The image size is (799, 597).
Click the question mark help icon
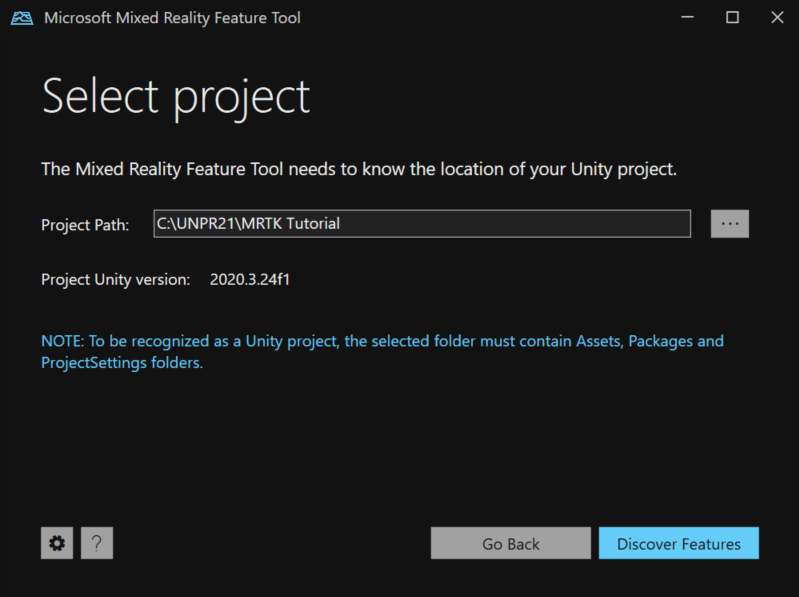(97, 543)
